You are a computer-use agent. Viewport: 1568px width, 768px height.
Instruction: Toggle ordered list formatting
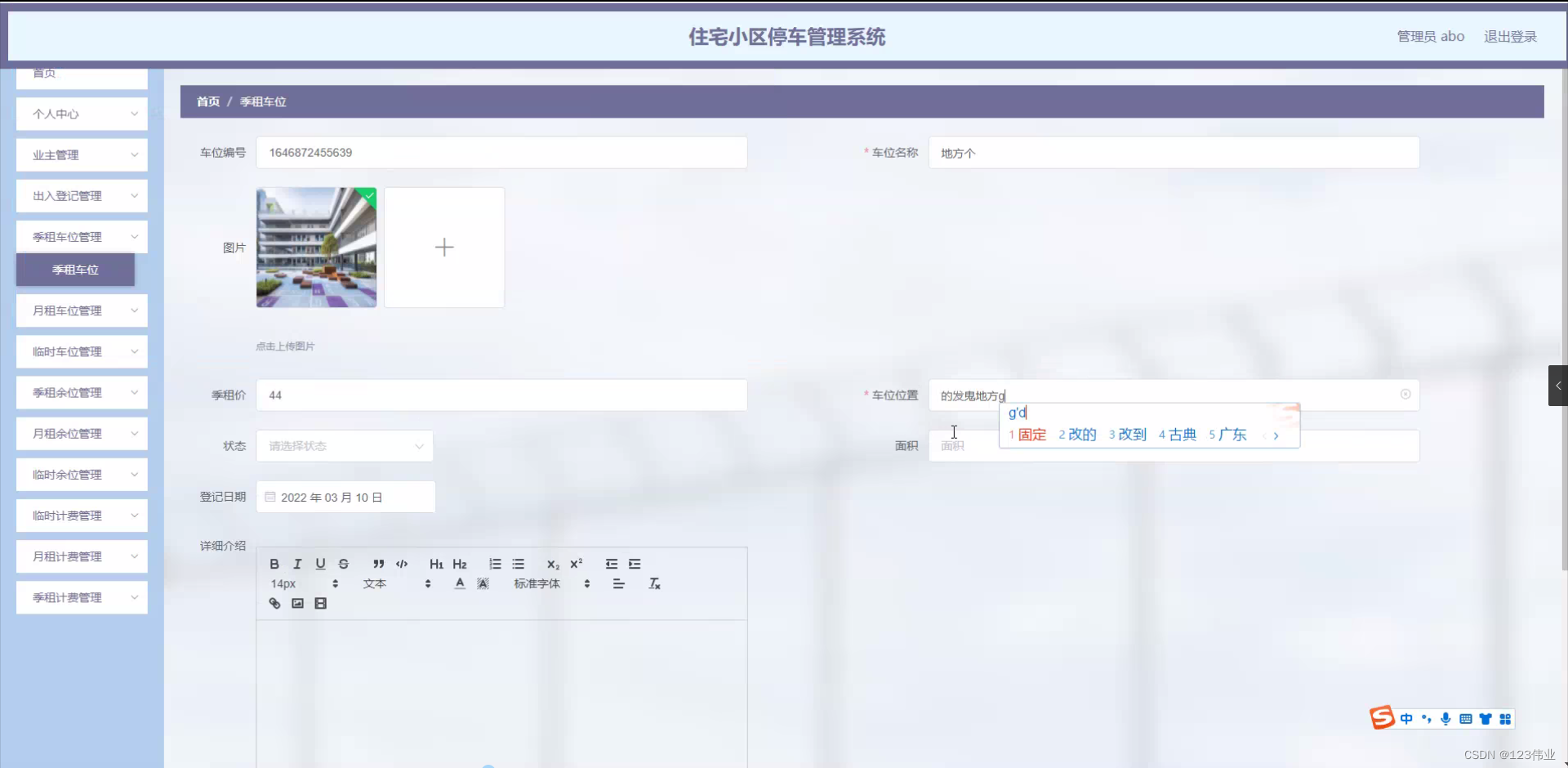pyautogui.click(x=495, y=564)
